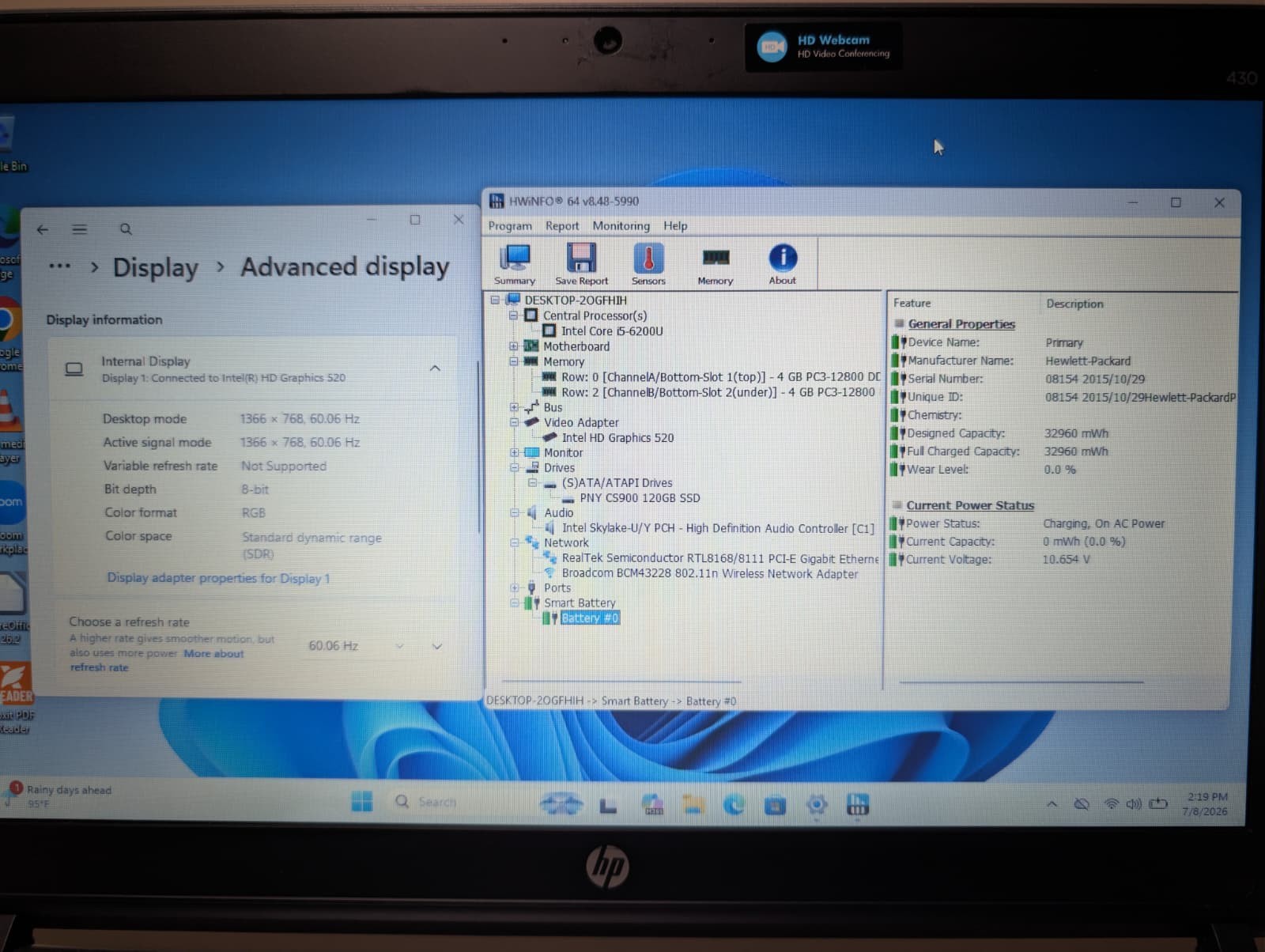
Task: Open the Settings hamburger navigation menu
Action: point(79,229)
